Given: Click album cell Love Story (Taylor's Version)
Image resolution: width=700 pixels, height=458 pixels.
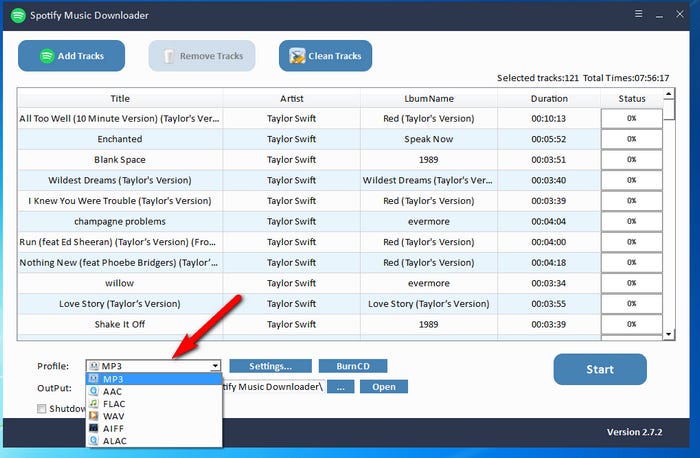Looking at the screenshot, I should tap(429, 304).
